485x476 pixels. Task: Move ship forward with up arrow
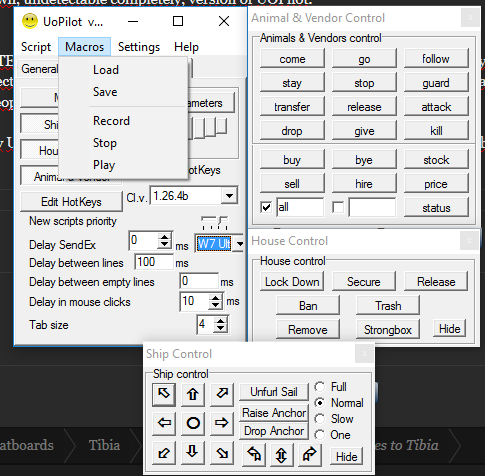[x=193, y=394]
